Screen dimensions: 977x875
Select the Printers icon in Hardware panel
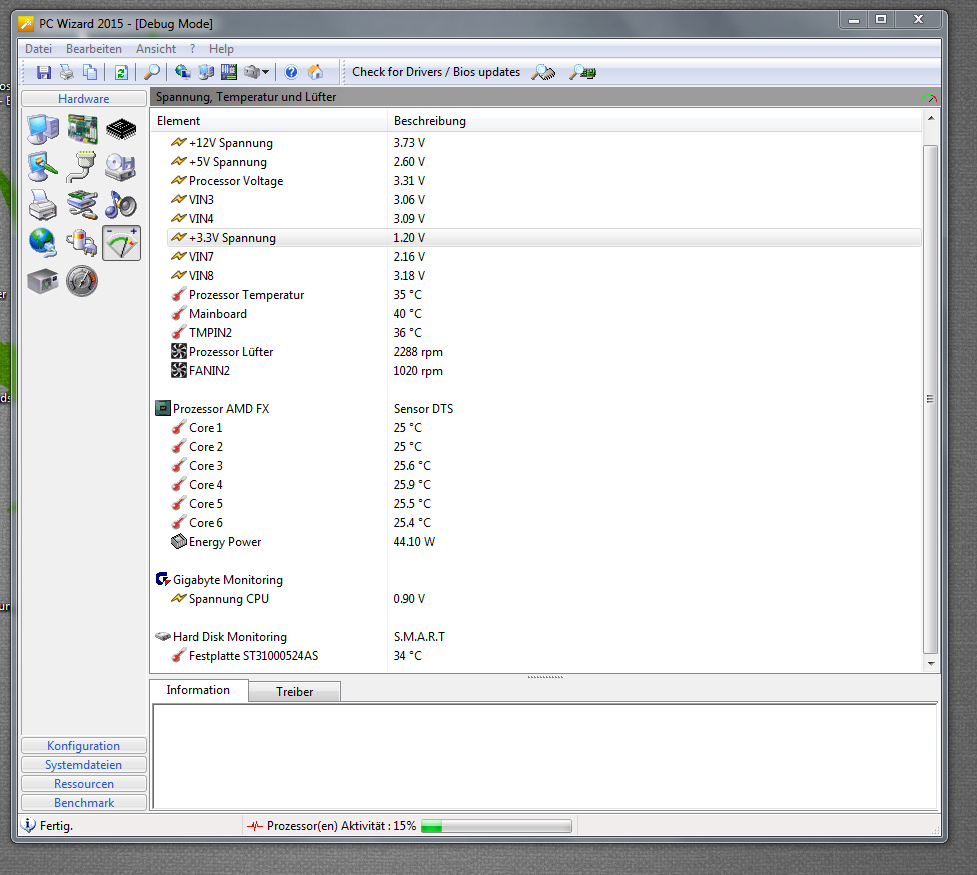(x=43, y=205)
